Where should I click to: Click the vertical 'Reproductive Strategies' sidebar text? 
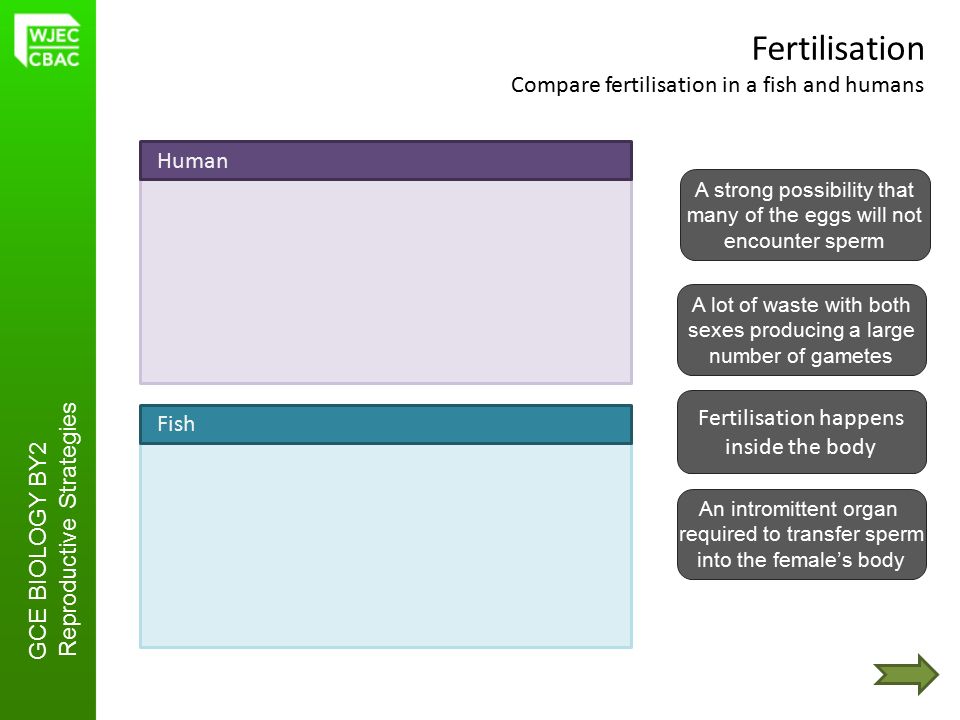point(67,529)
